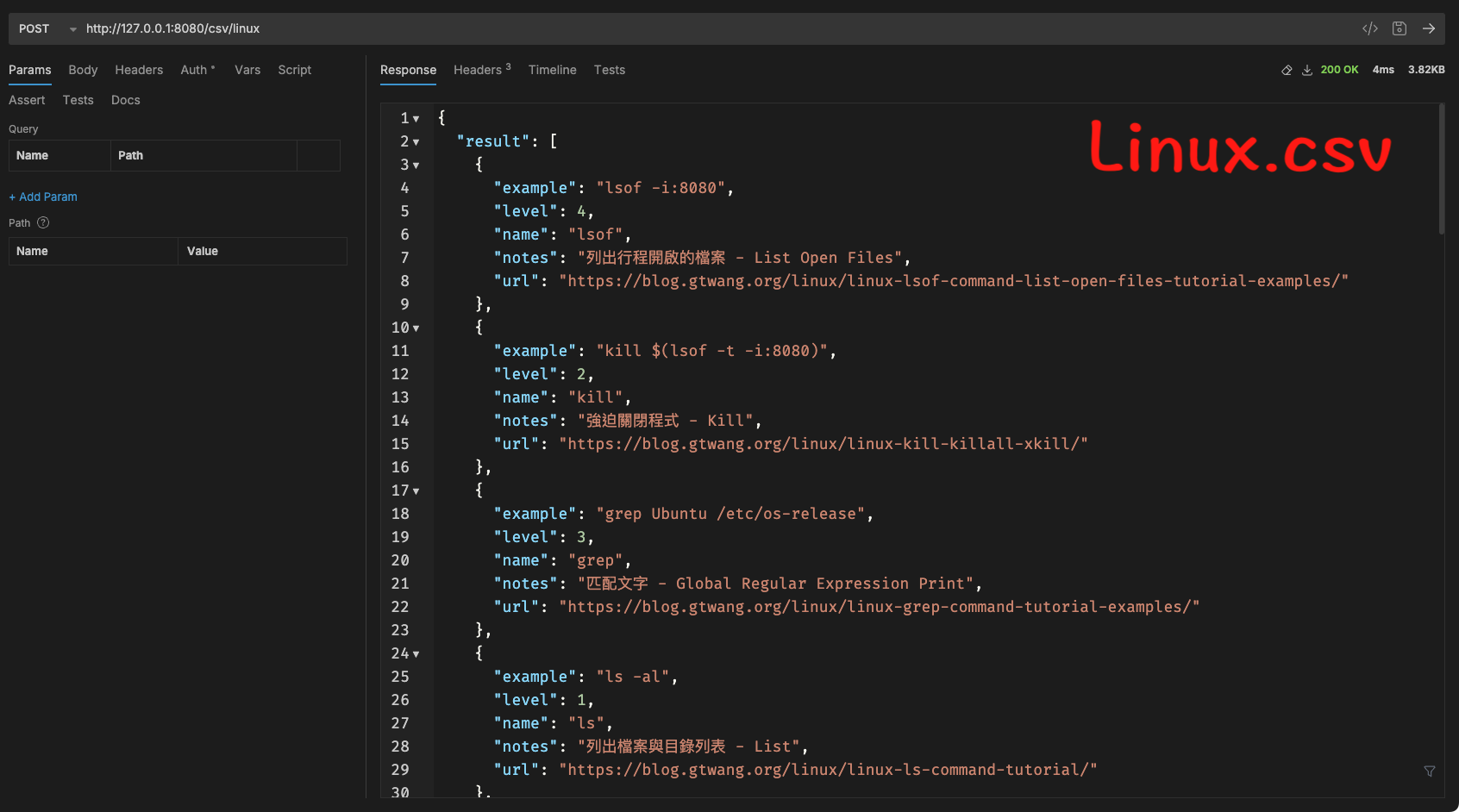Open the POST method dropdown
The image size is (1459, 812).
(x=47, y=28)
